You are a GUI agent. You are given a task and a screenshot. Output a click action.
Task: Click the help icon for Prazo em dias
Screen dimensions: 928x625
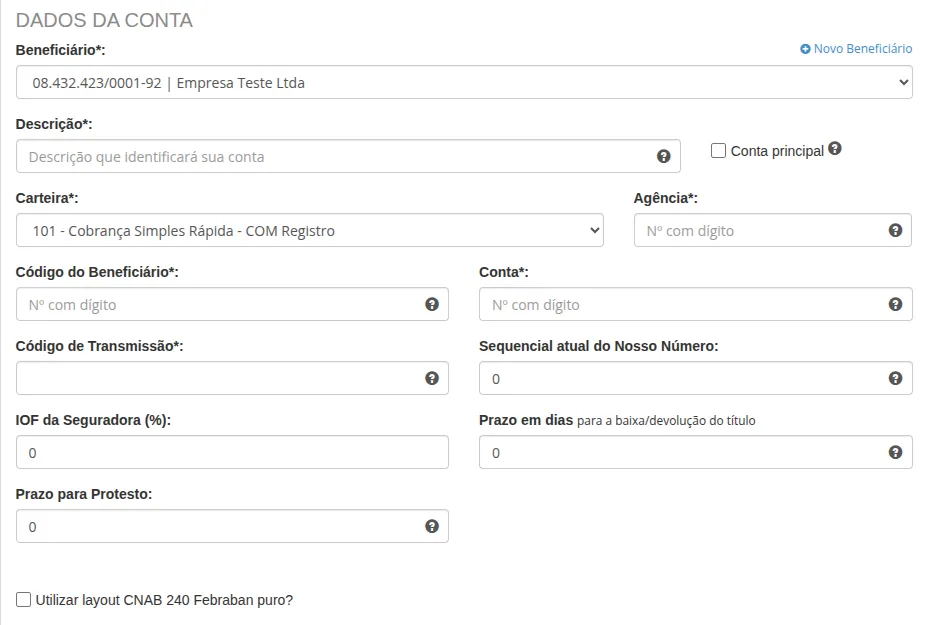(893, 452)
